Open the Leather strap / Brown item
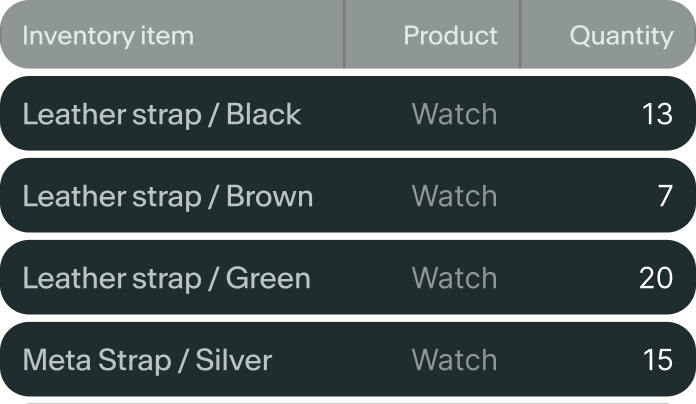 [x=167, y=197]
